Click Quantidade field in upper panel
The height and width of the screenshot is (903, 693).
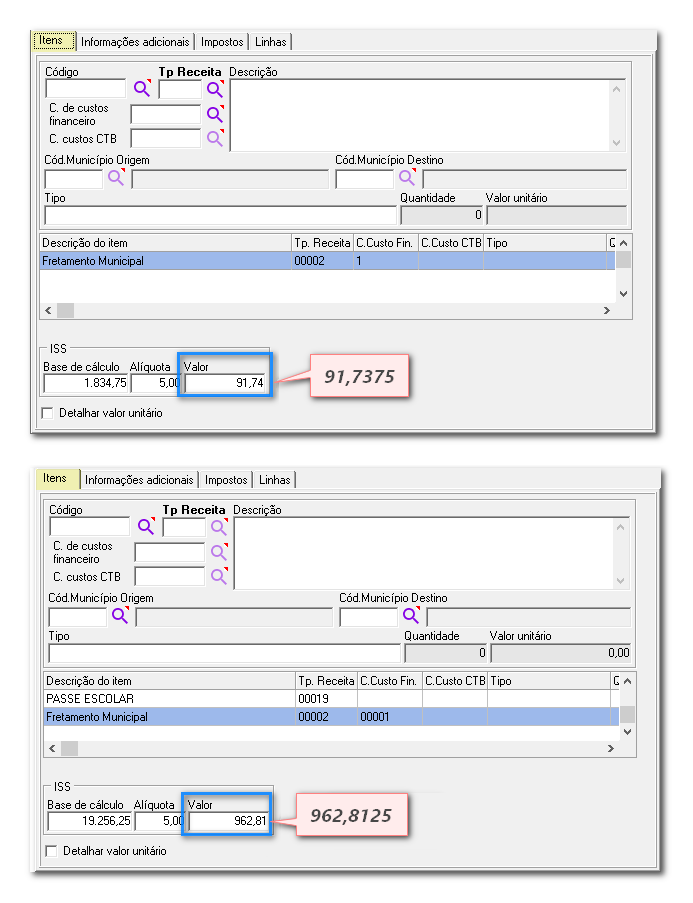(442, 215)
